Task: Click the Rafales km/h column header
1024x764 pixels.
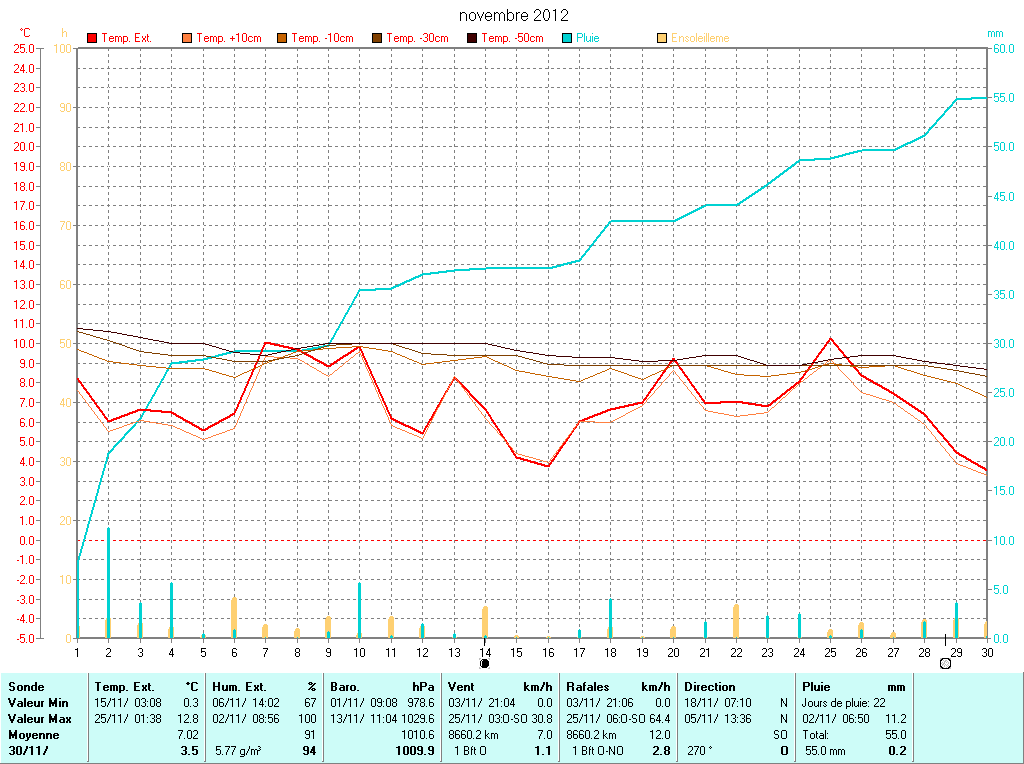Action: (x=617, y=687)
